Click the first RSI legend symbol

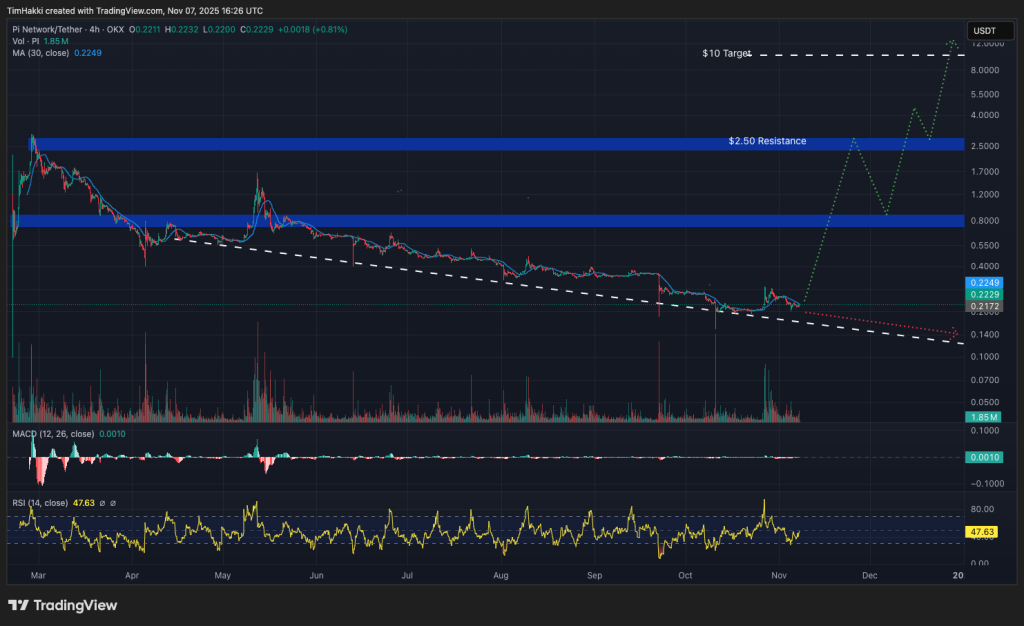pos(102,503)
